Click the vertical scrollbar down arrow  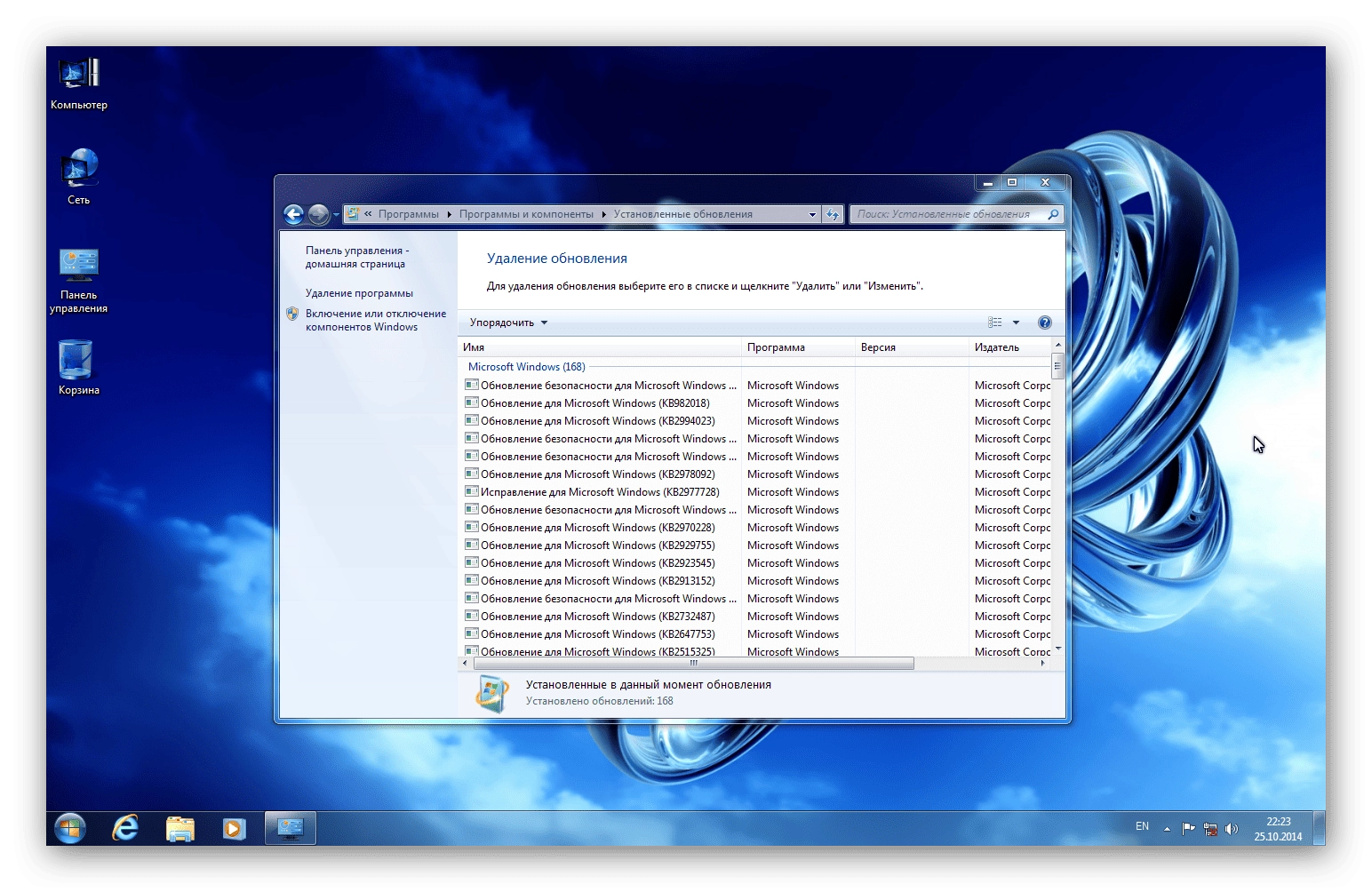click(x=1057, y=649)
